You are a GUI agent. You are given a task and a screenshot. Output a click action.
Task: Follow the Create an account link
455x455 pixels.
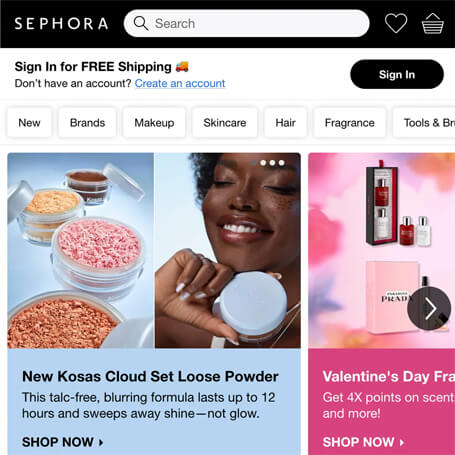coord(180,83)
